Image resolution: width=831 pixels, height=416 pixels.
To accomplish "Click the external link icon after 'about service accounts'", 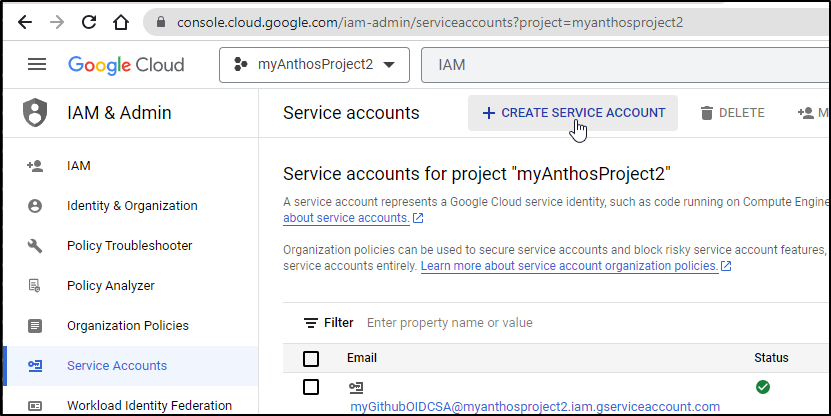I will [x=418, y=218].
